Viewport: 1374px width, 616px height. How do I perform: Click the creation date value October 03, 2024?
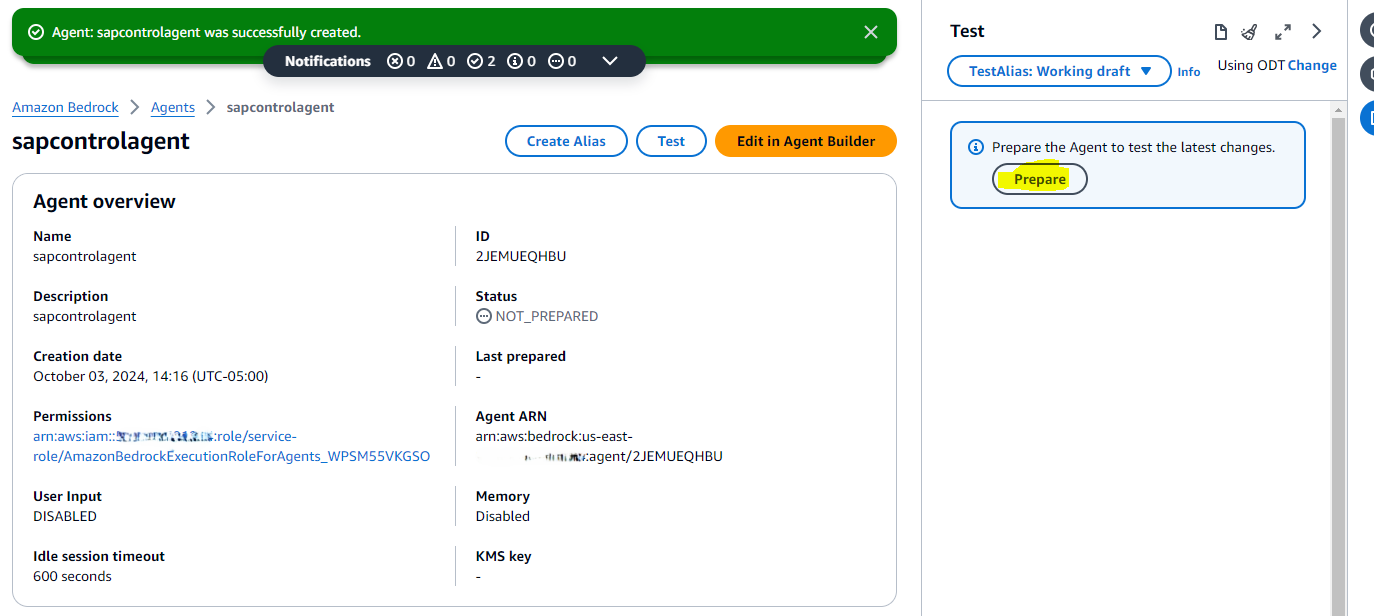pos(151,376)
